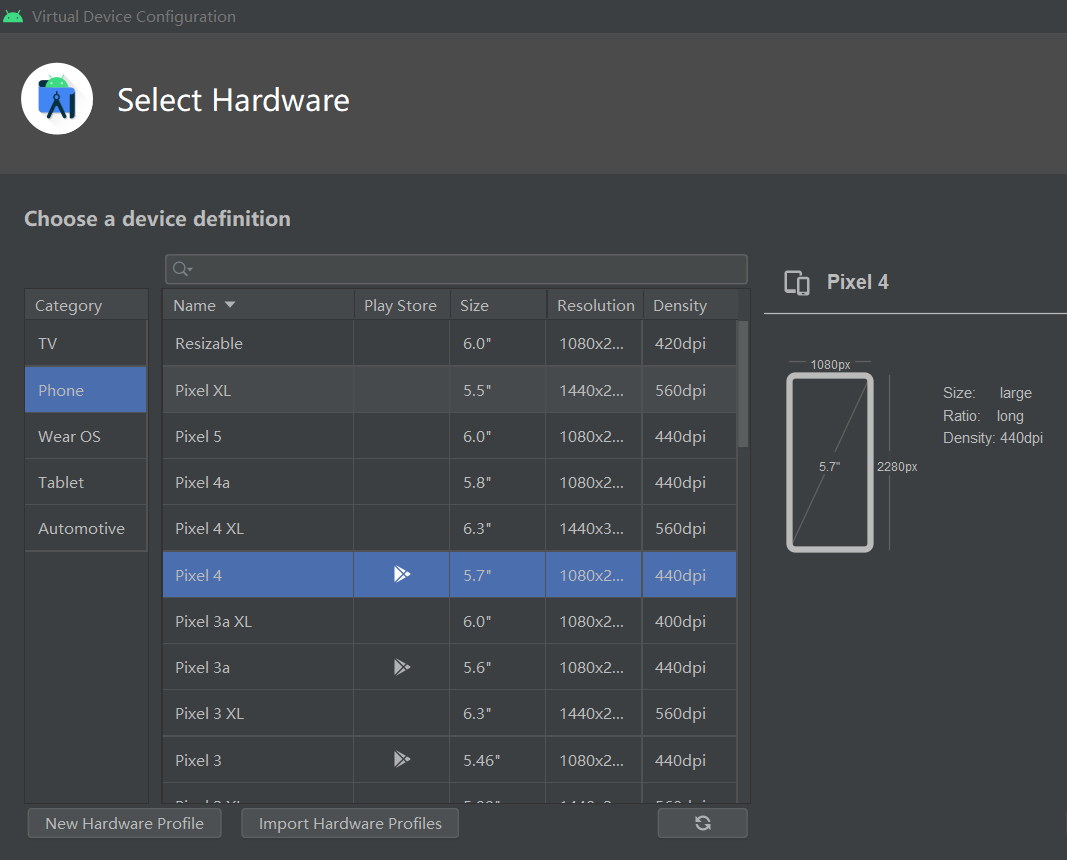Click Import Hardware Profiles button
The image size is (1067, 860).
pos(350,823)
